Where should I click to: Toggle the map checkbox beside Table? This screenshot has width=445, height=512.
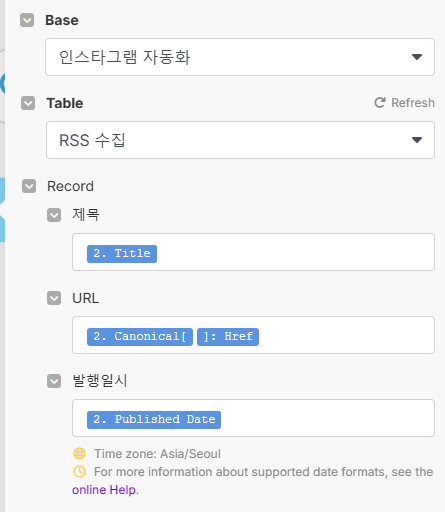pos(28,103)
